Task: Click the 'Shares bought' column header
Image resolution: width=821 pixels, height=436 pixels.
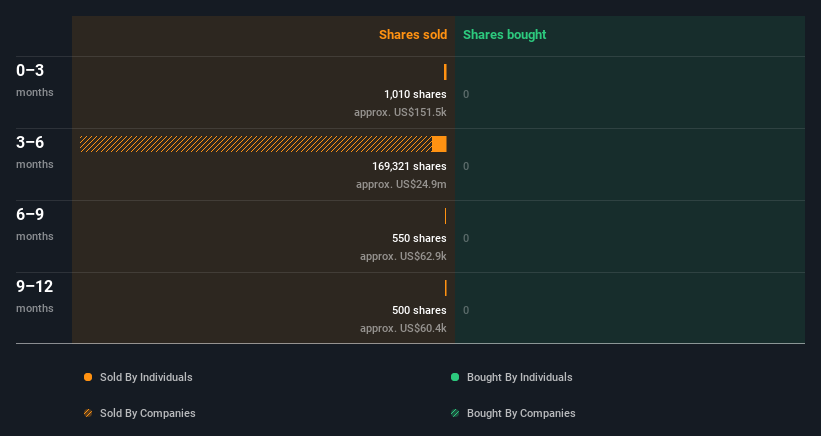Action: 504,35
